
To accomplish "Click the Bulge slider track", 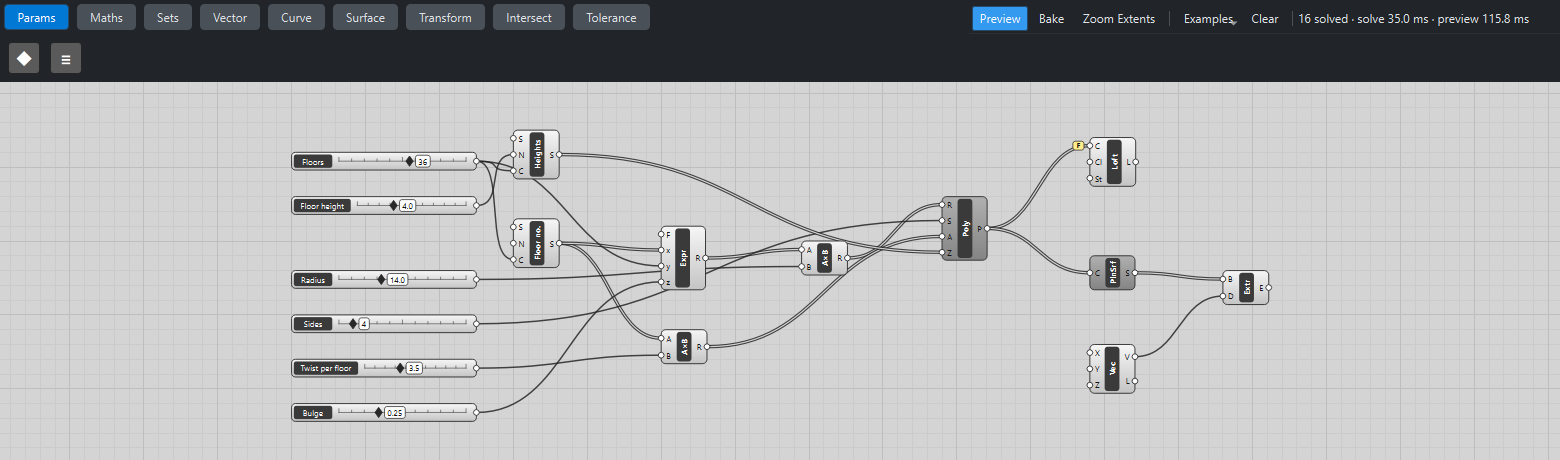I will click(403, 411).
